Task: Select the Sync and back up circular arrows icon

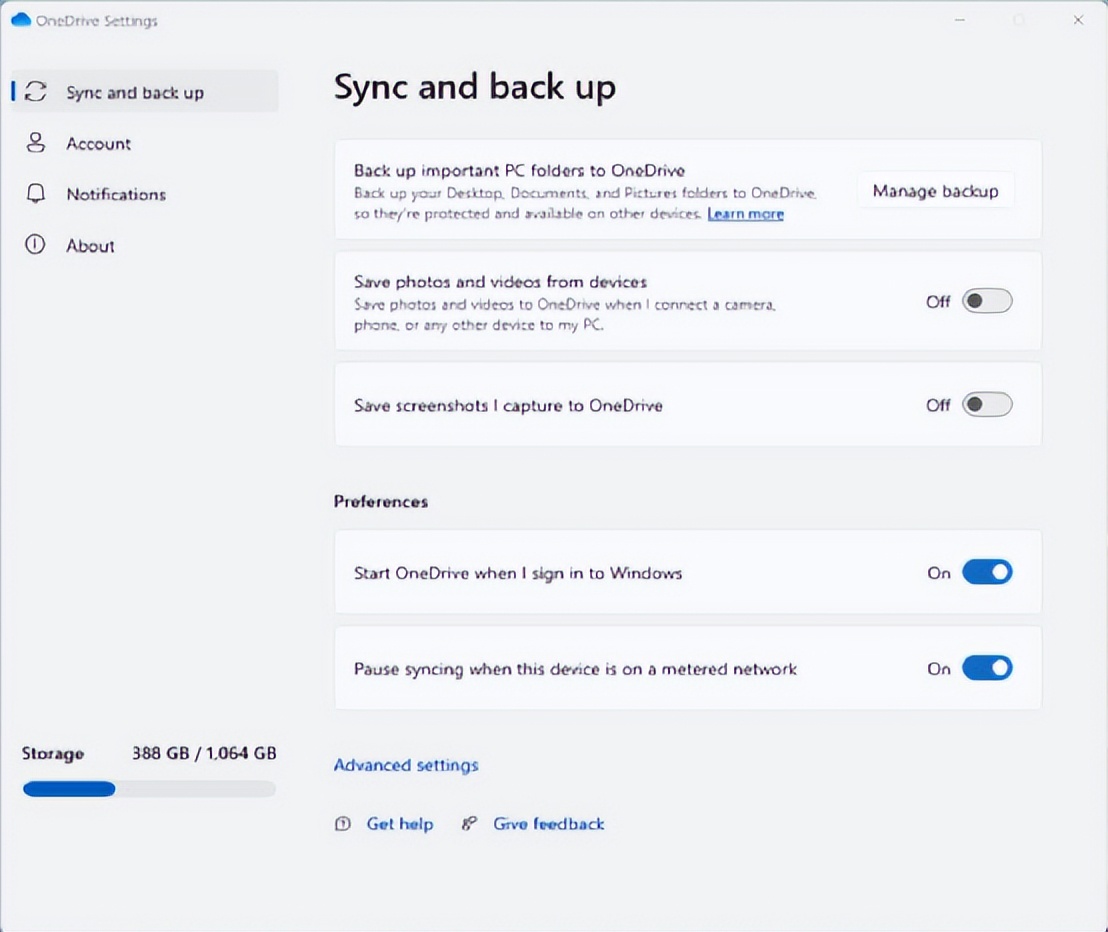Action: [36, 91]
